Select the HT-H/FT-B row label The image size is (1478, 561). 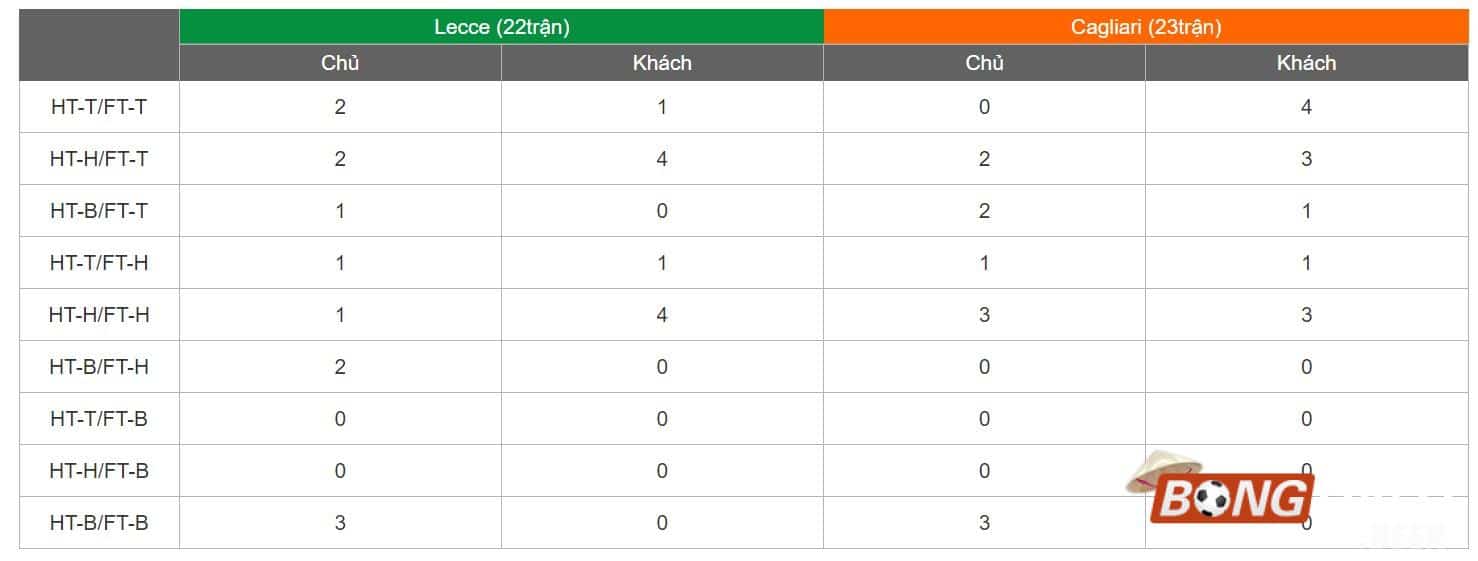point(99,471)
